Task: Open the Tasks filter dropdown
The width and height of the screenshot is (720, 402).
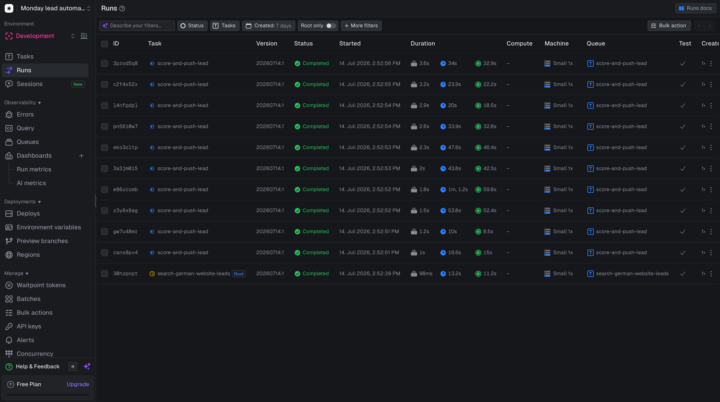Action: point(225,26)
